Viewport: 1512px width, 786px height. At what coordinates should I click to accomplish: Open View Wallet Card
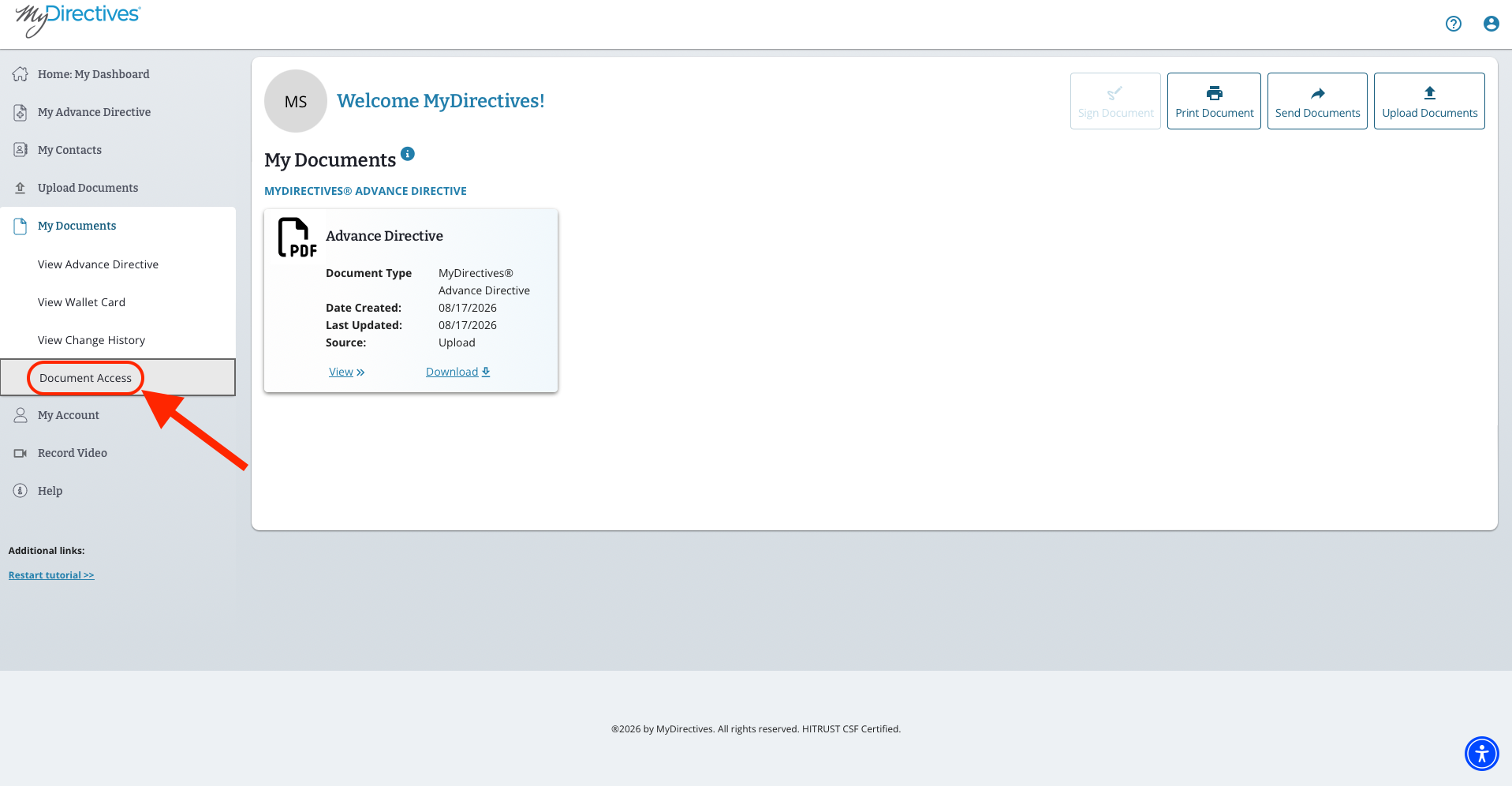(82, 302)
